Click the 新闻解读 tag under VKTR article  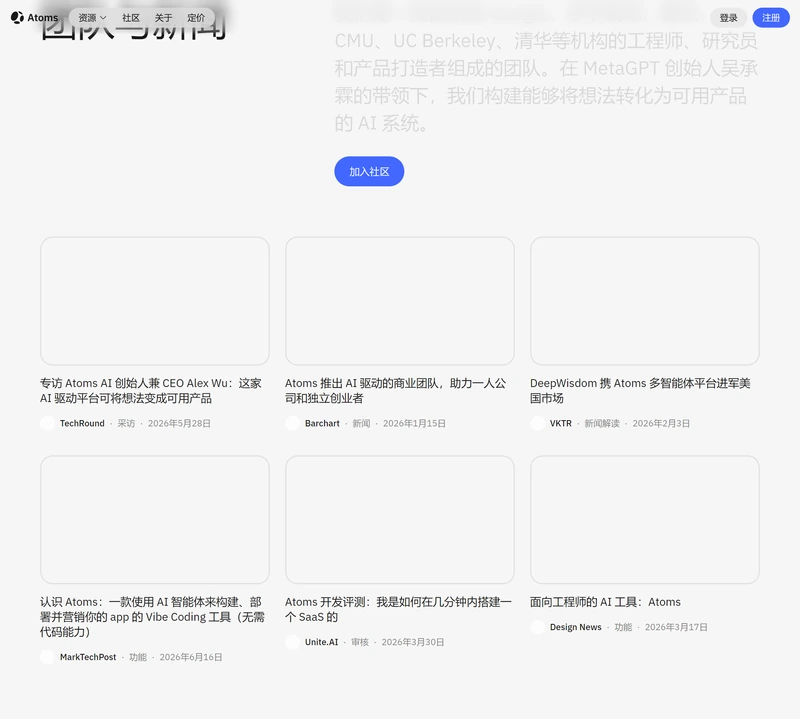[602, 424]
